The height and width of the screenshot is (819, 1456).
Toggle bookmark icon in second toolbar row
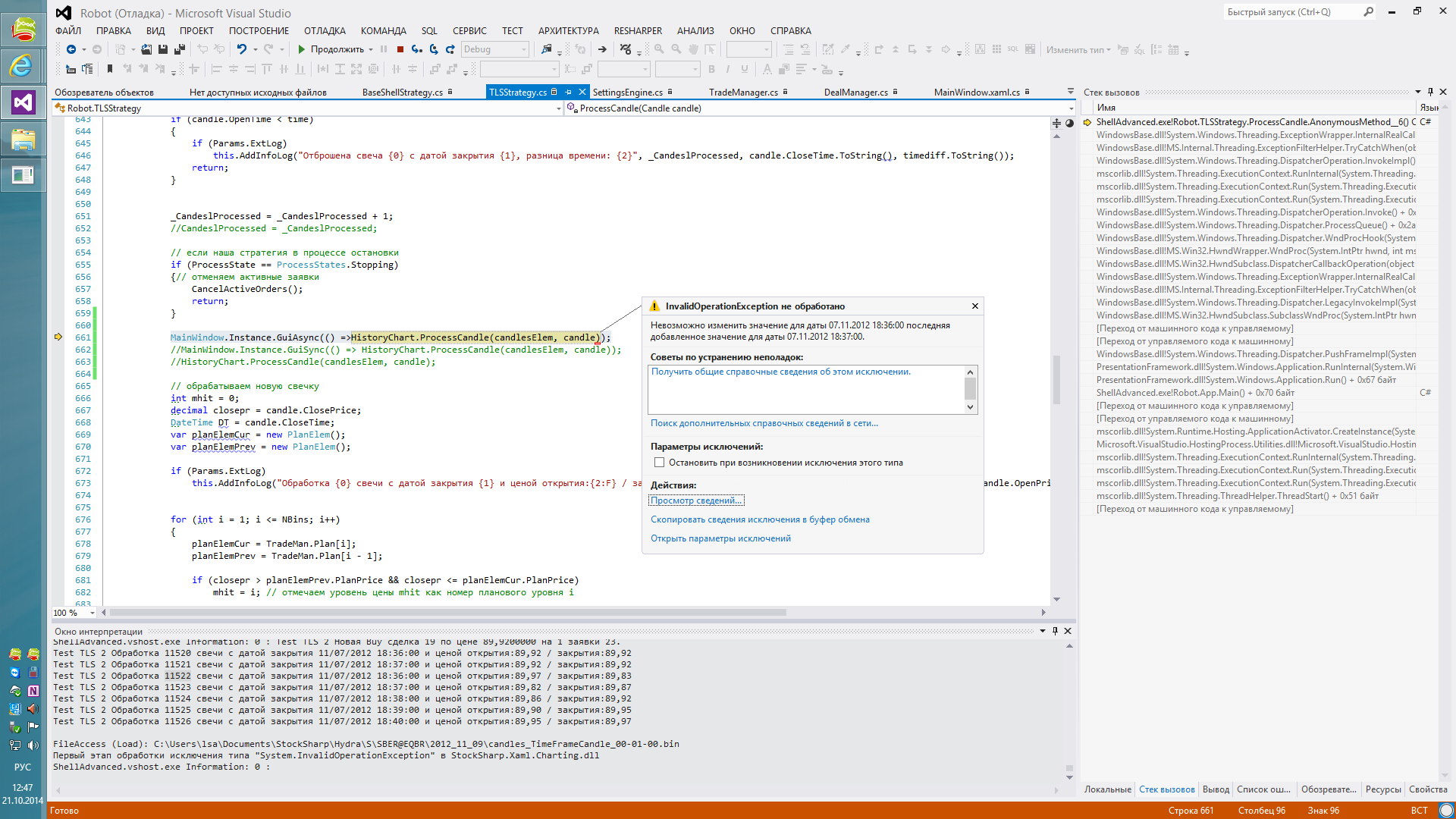[110, 69]
